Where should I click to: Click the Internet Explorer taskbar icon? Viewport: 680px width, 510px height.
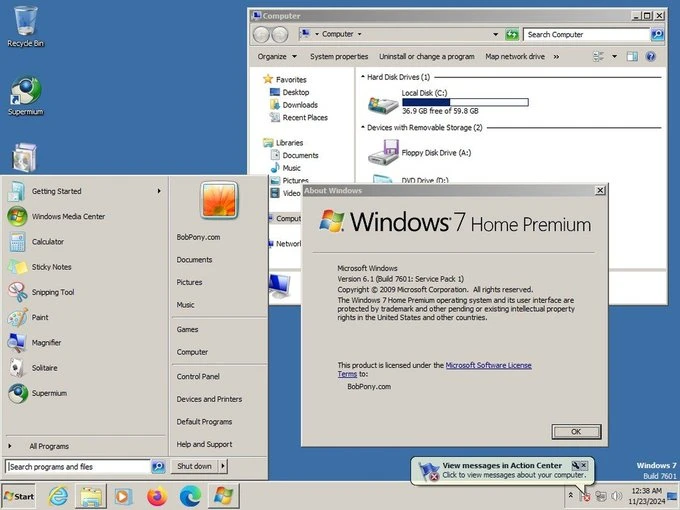click(x=58, y=495)
